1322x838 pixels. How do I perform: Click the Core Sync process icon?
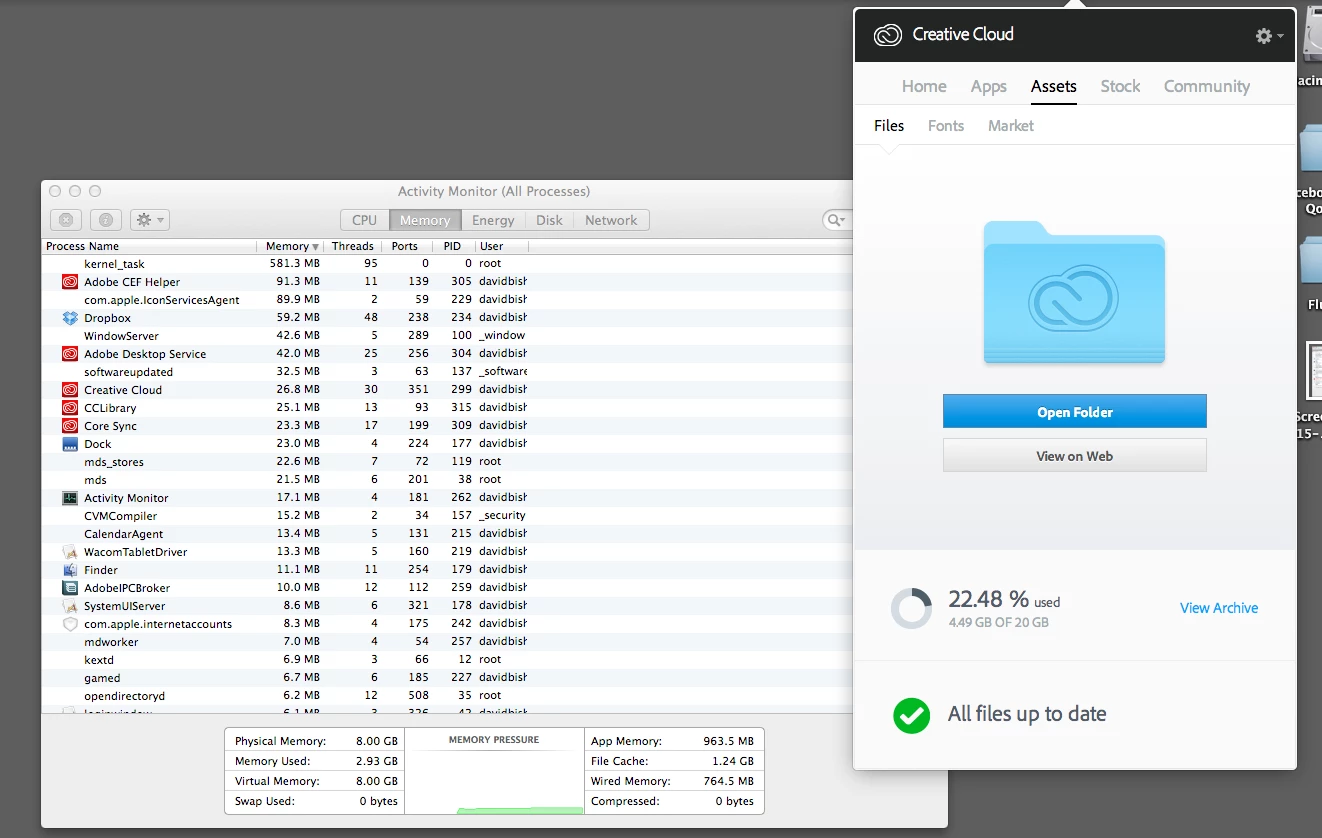[70, 426]
